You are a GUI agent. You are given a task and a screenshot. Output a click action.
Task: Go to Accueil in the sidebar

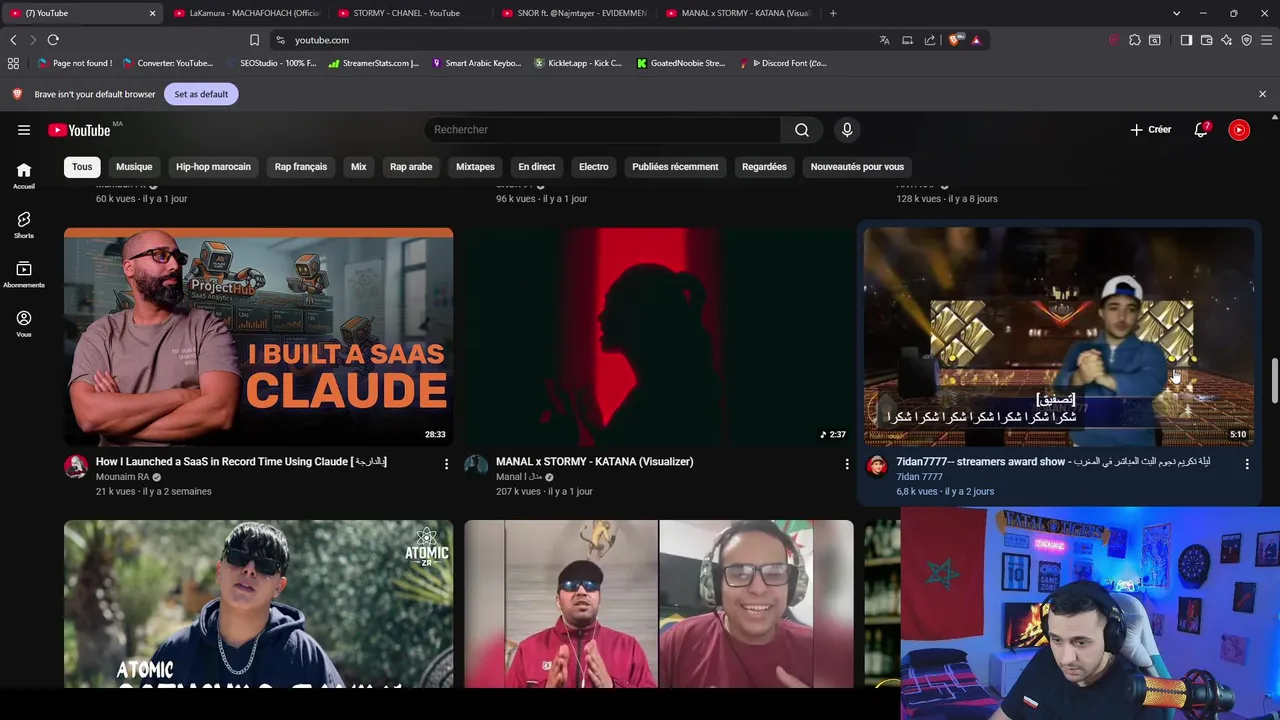point(24,176)
